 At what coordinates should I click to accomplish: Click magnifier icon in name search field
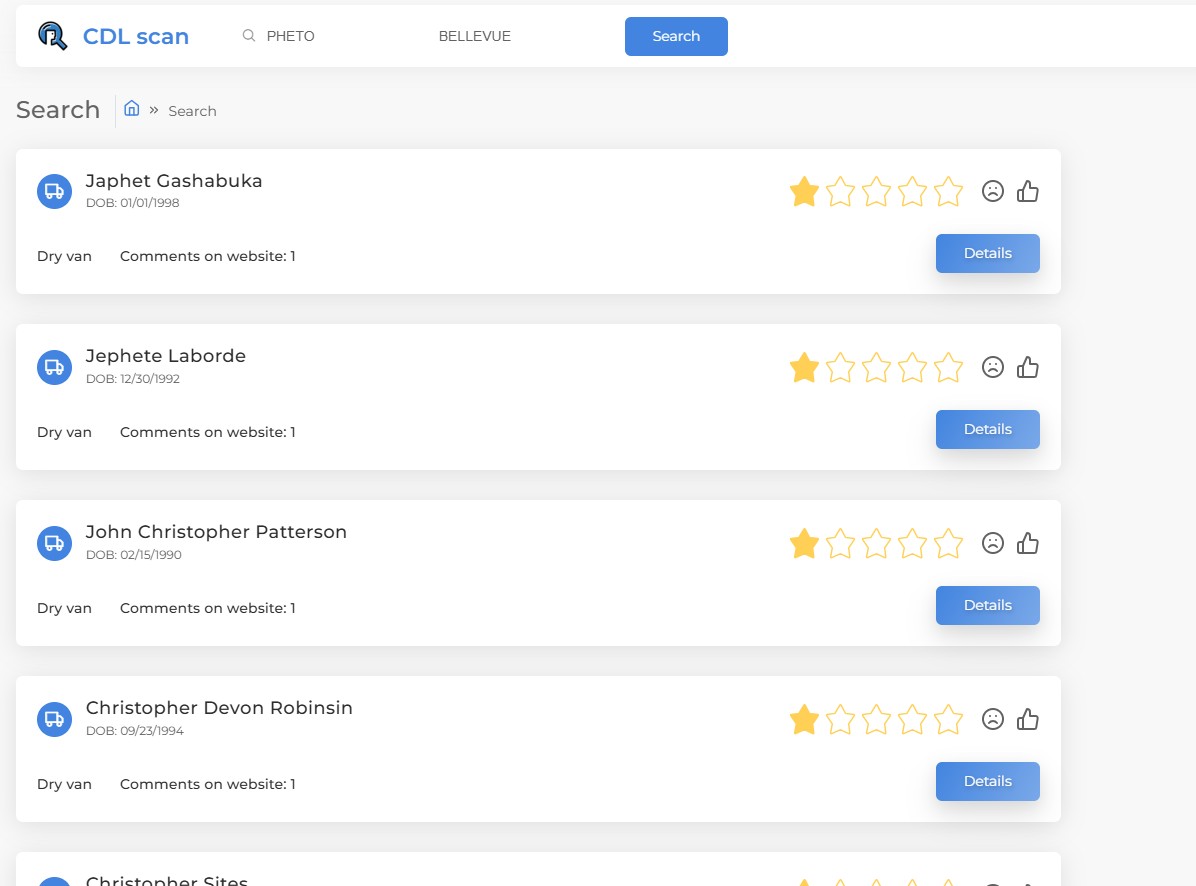[249, 36]
